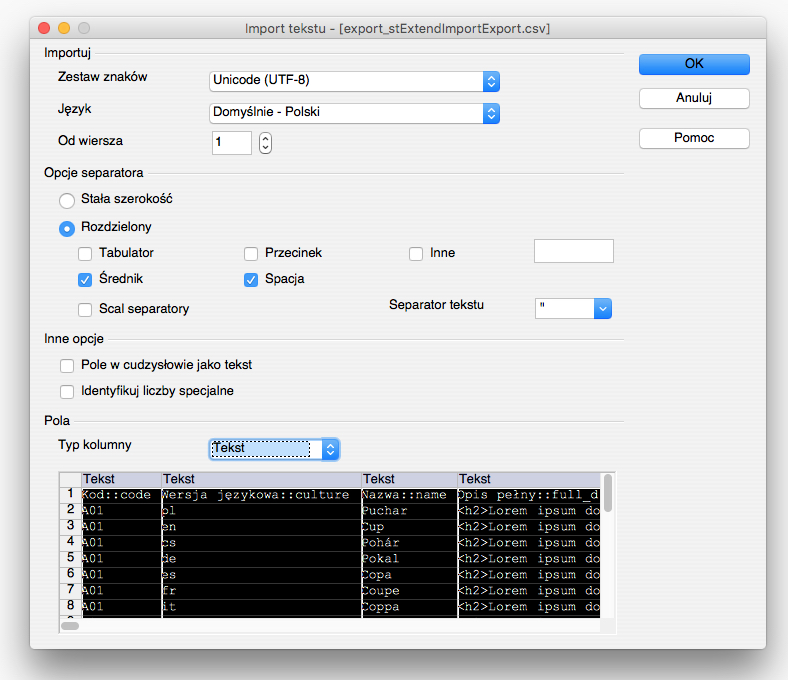The image size is (788, 680).
Task: Enable the Przecinek separator checkbox
Action: 251,254
